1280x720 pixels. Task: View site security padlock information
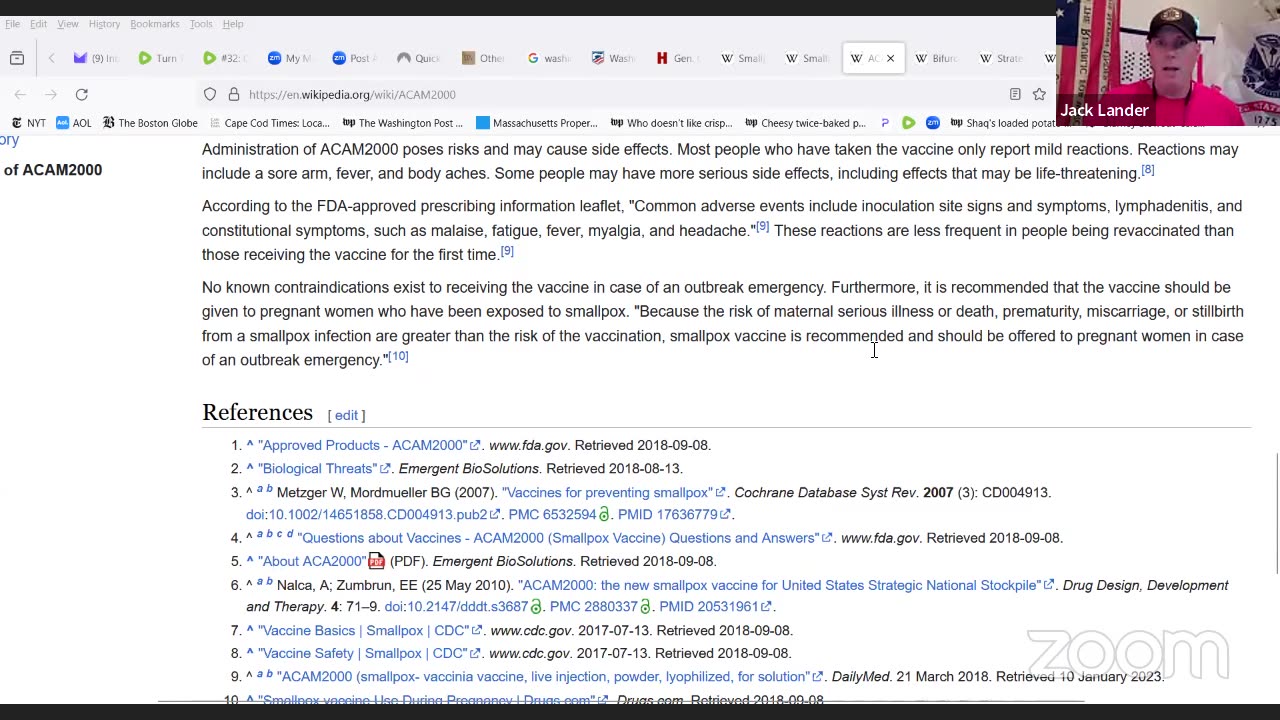tap(233, 94)
